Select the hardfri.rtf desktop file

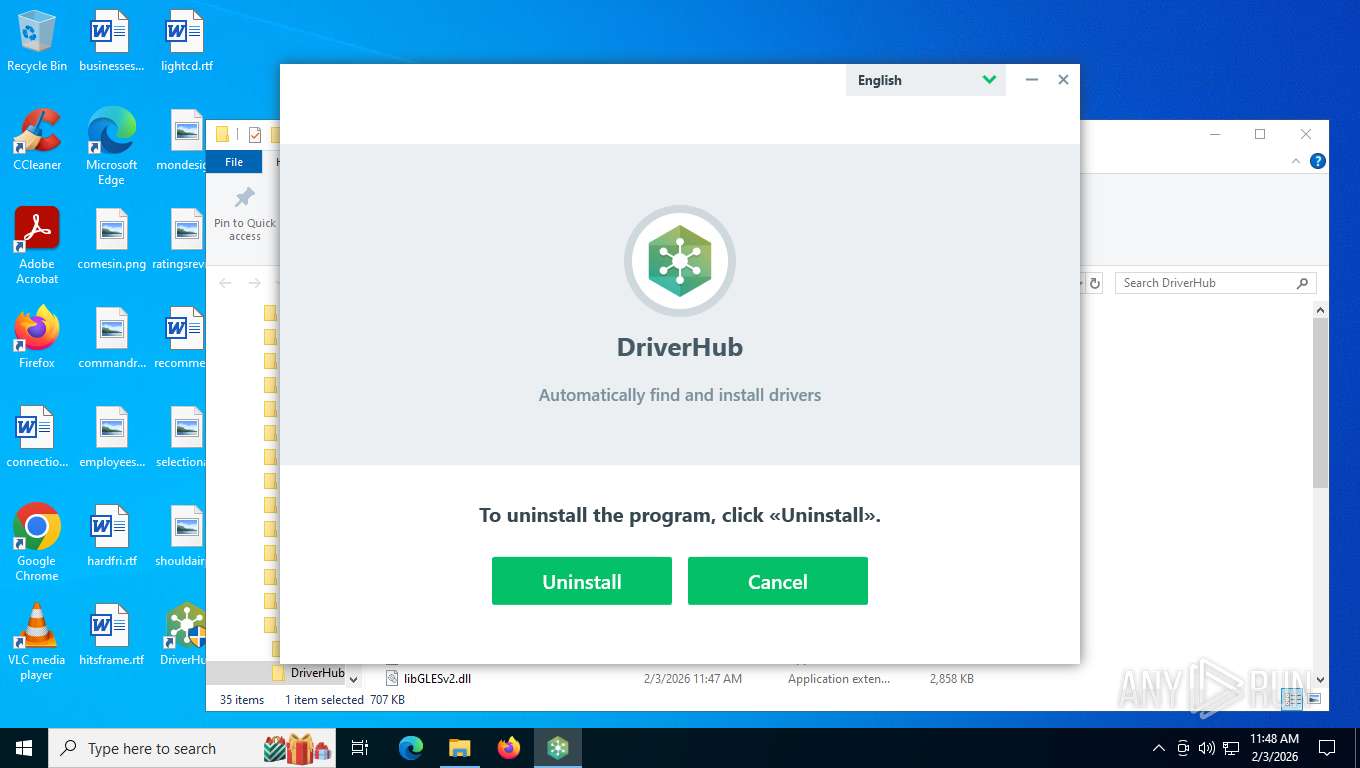[112, 536]
